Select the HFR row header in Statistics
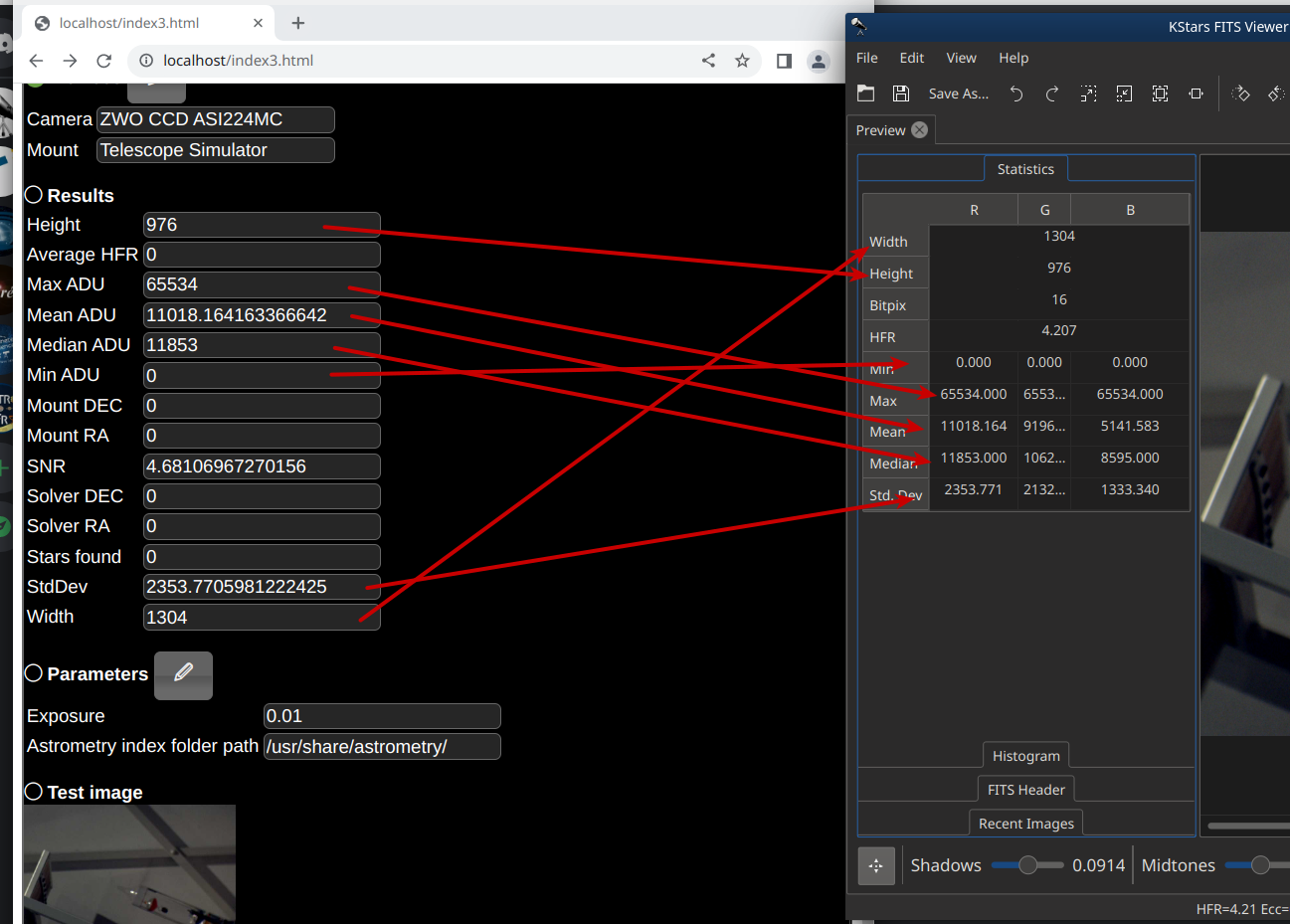Viewport: 1290px width, 924px height. [896, 337]
